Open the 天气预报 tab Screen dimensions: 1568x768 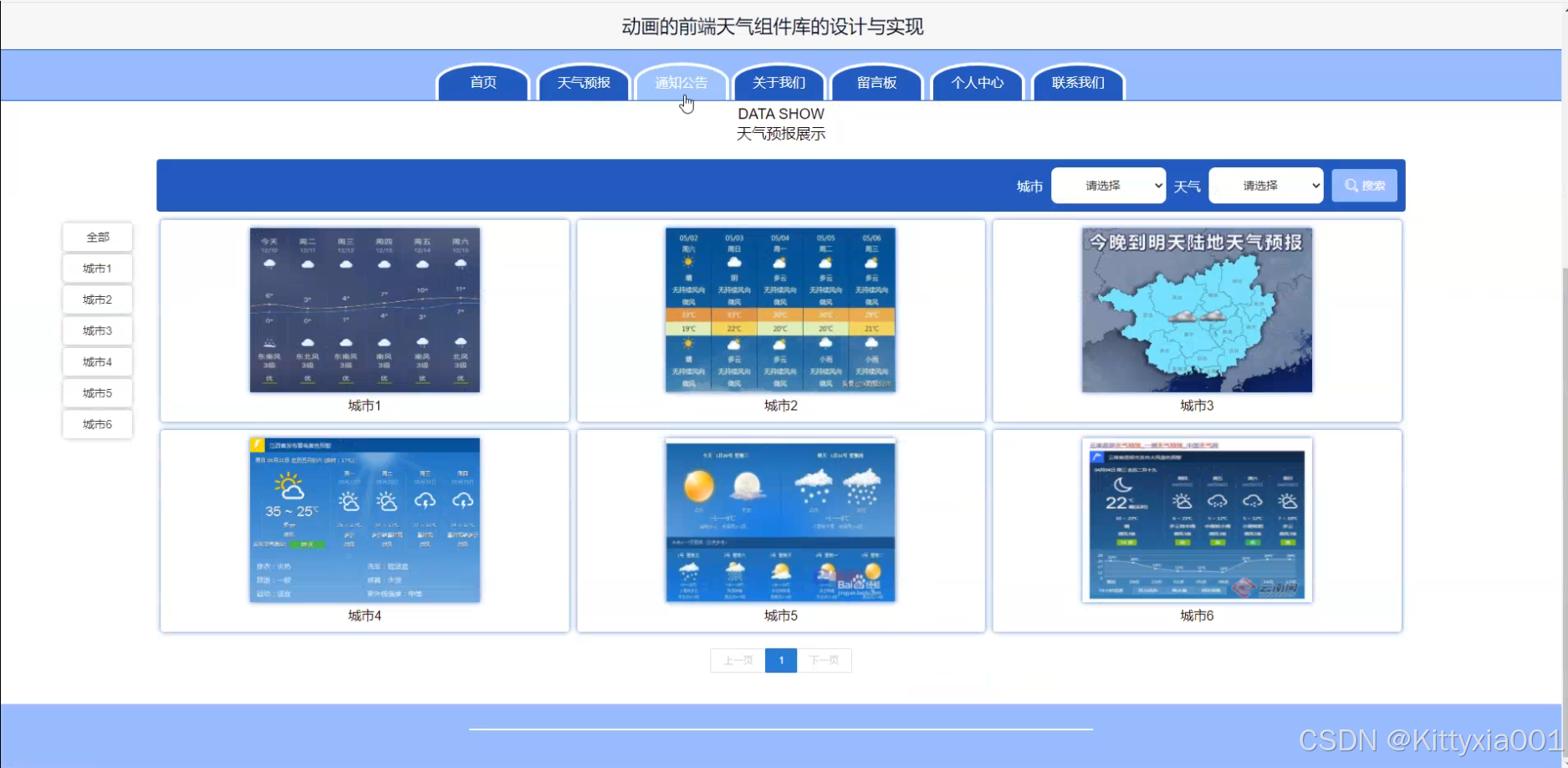point(584,82)
